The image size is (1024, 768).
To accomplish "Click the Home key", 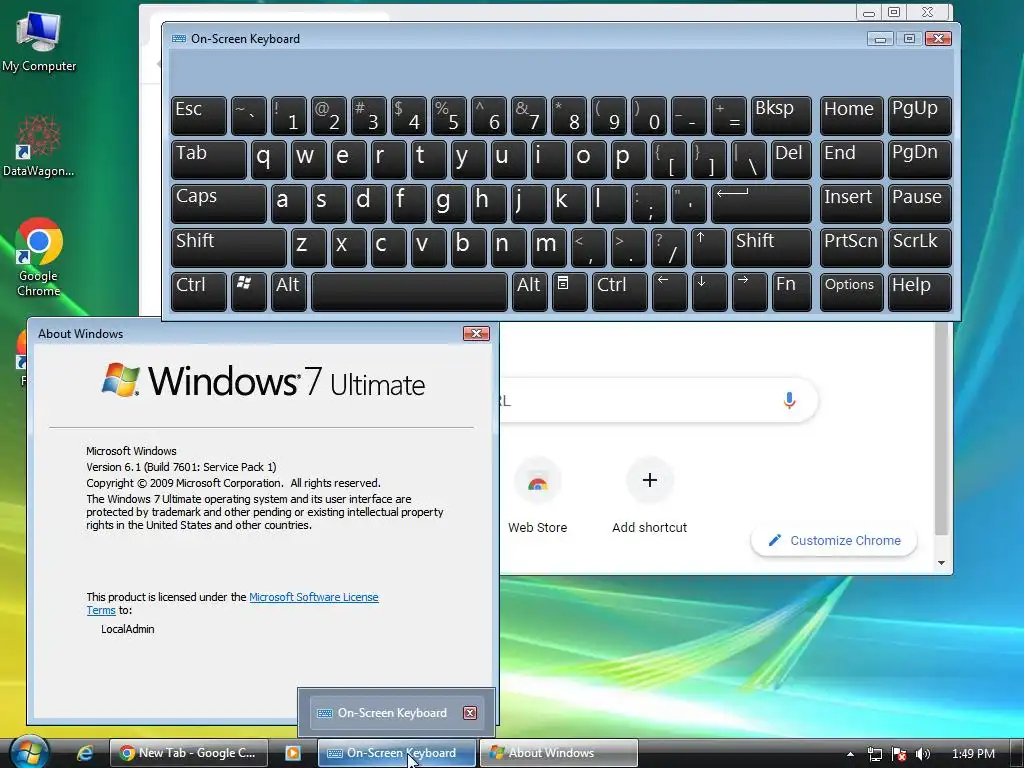I will coord(851,116).
